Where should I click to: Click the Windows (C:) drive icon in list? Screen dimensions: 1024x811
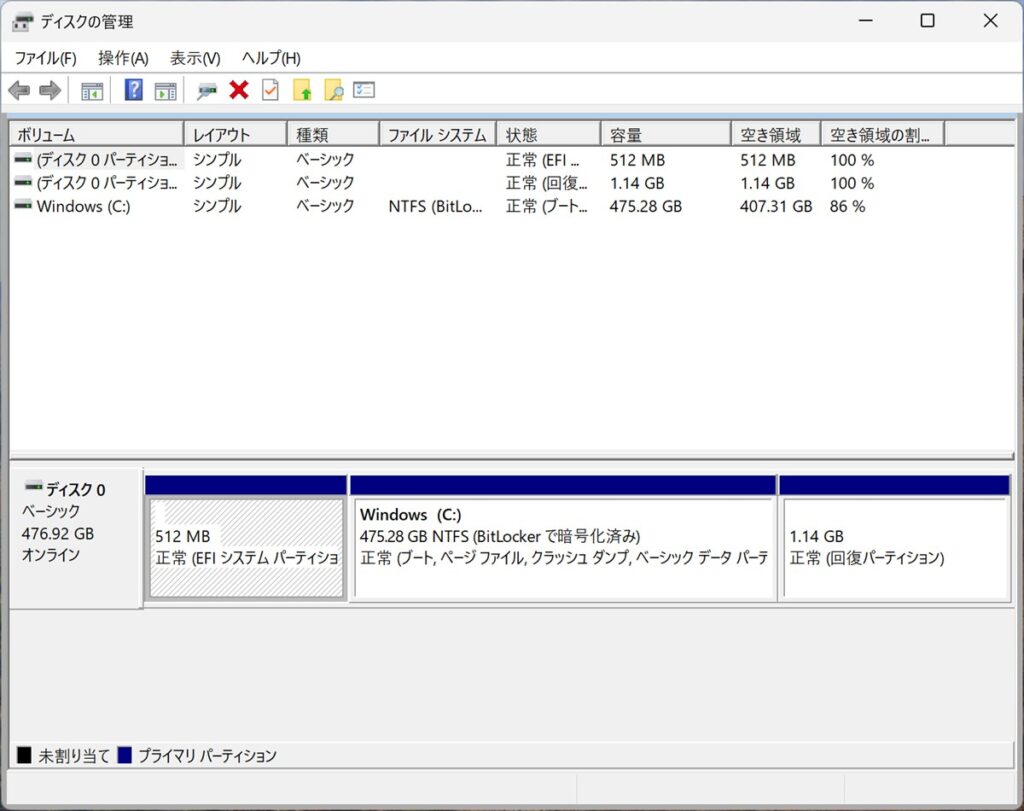[x=24, y=205]
